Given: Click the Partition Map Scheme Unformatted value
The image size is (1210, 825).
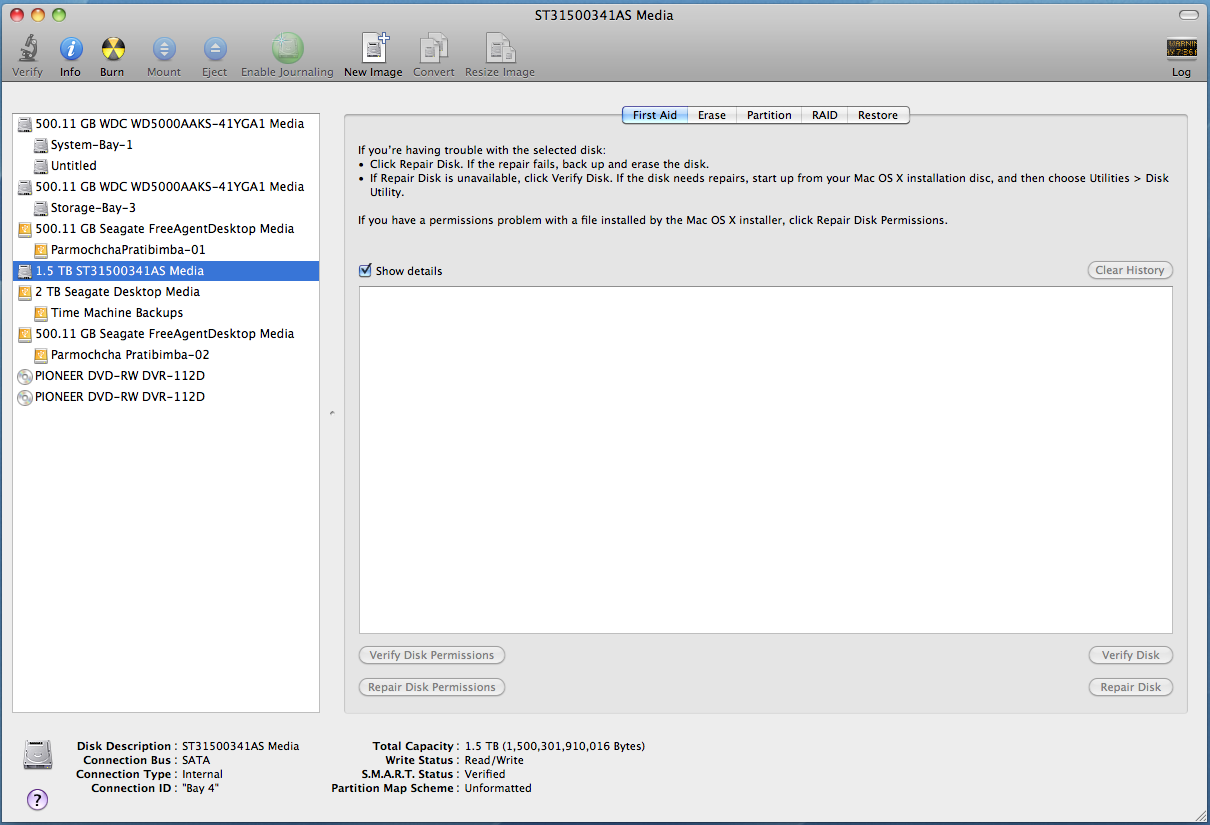Looking at the screenshot, I should (498, 788).
